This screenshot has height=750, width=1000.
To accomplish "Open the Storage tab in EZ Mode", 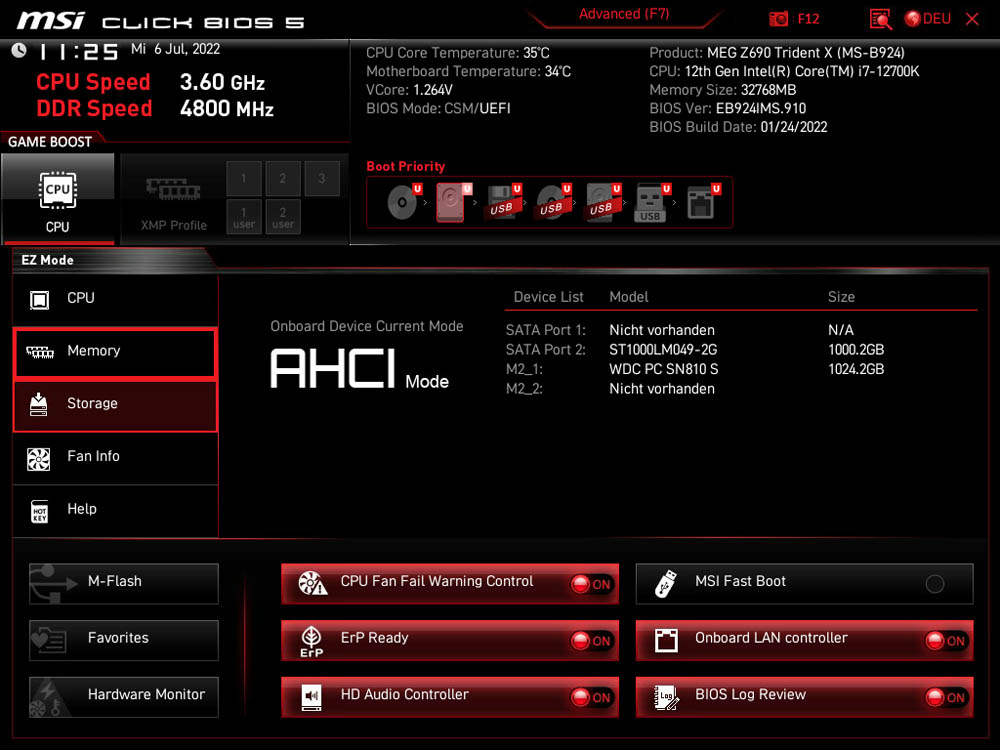I will click(x=115, y=406).
